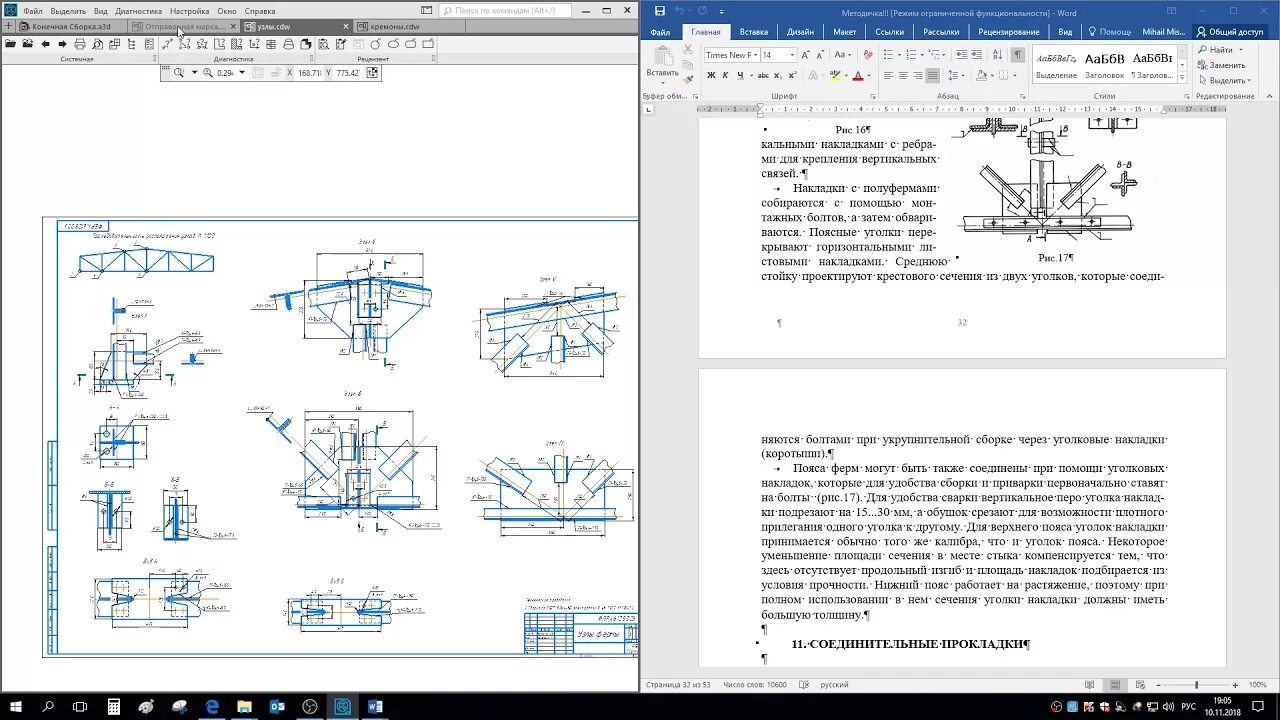Open the Найти dropdown arrow
The image size is (1280, 720).
(1241, 50)
